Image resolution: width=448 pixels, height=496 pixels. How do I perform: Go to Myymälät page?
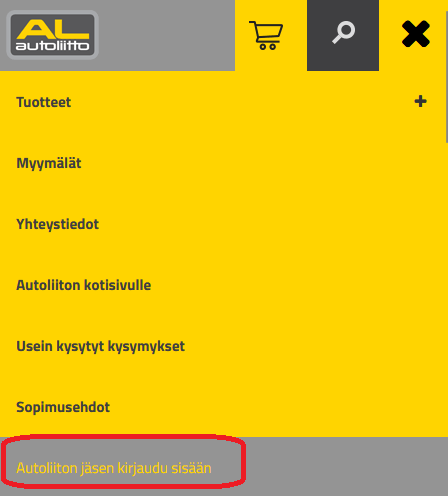[x=49, y=163]
